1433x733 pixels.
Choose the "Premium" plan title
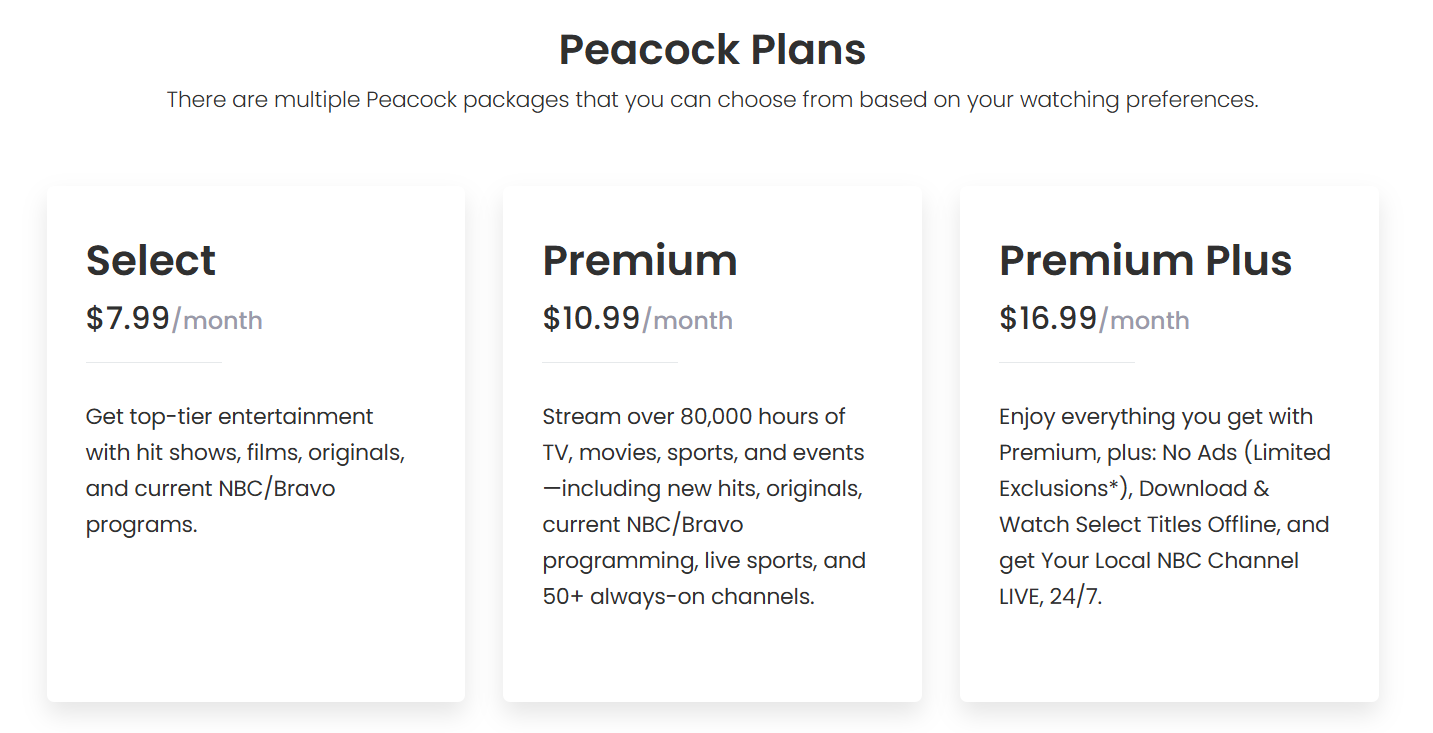(x=640, y=261)
